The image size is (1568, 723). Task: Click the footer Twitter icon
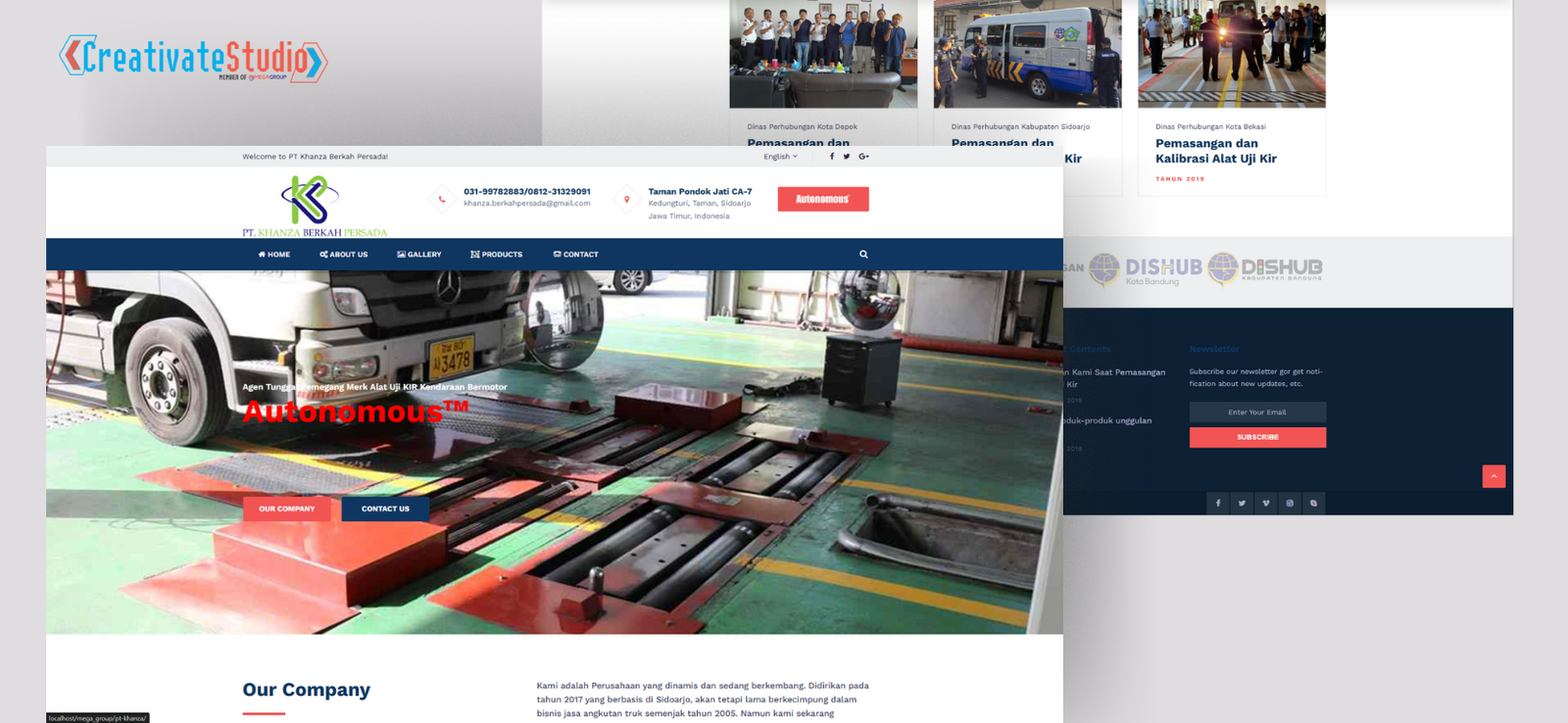click(1242, 504)
